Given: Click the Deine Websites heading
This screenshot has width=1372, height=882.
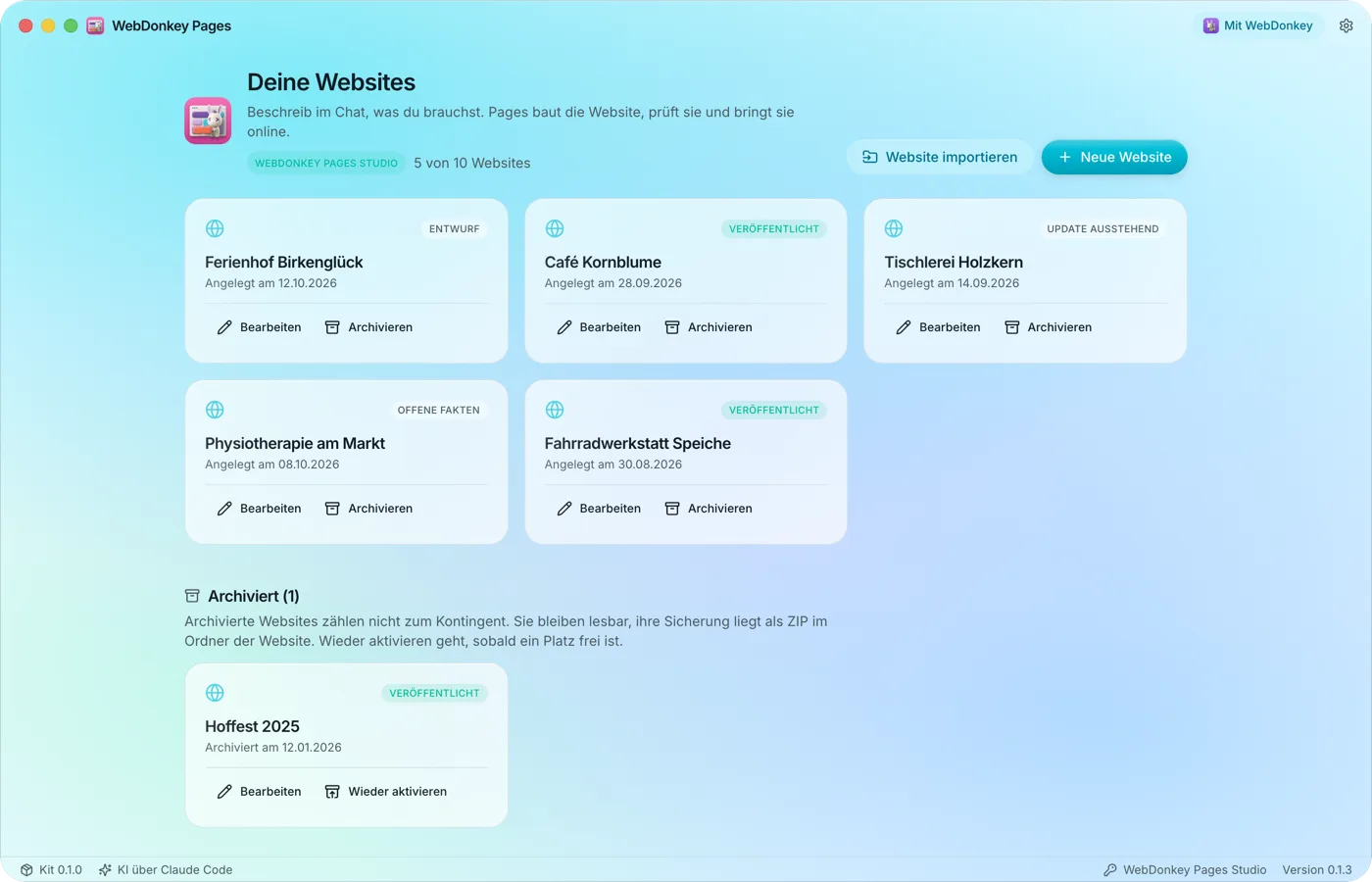Looking at the screenshot, I should click(331, 82).
